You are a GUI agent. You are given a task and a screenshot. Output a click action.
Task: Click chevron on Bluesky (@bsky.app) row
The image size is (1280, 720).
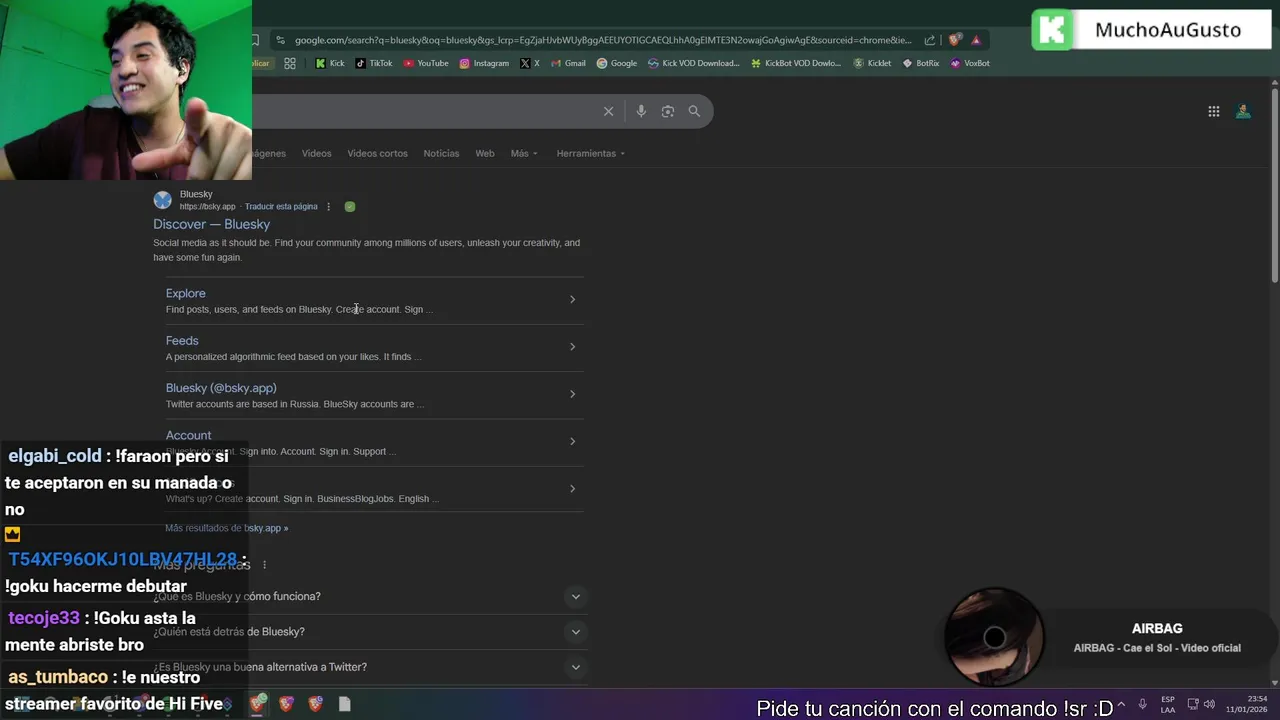pos(572,394)
